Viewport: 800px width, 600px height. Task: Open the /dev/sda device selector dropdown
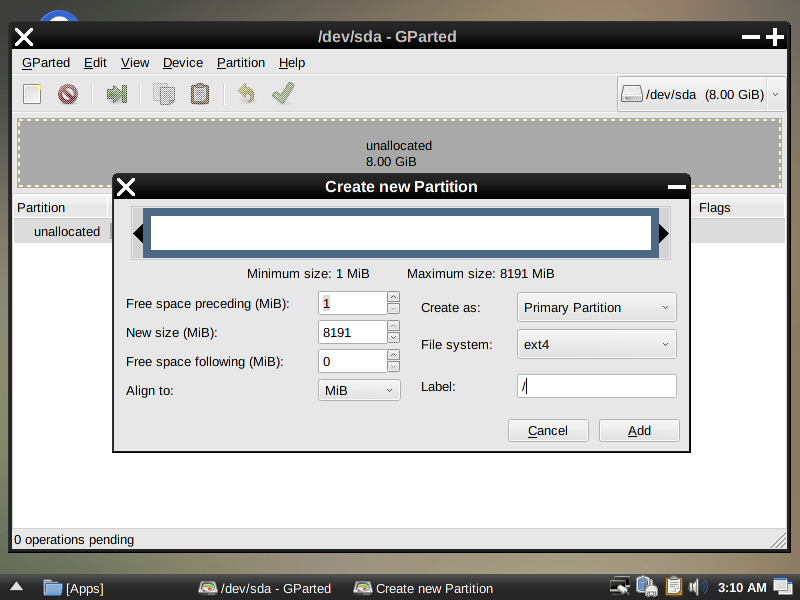(x=701, y=94)
